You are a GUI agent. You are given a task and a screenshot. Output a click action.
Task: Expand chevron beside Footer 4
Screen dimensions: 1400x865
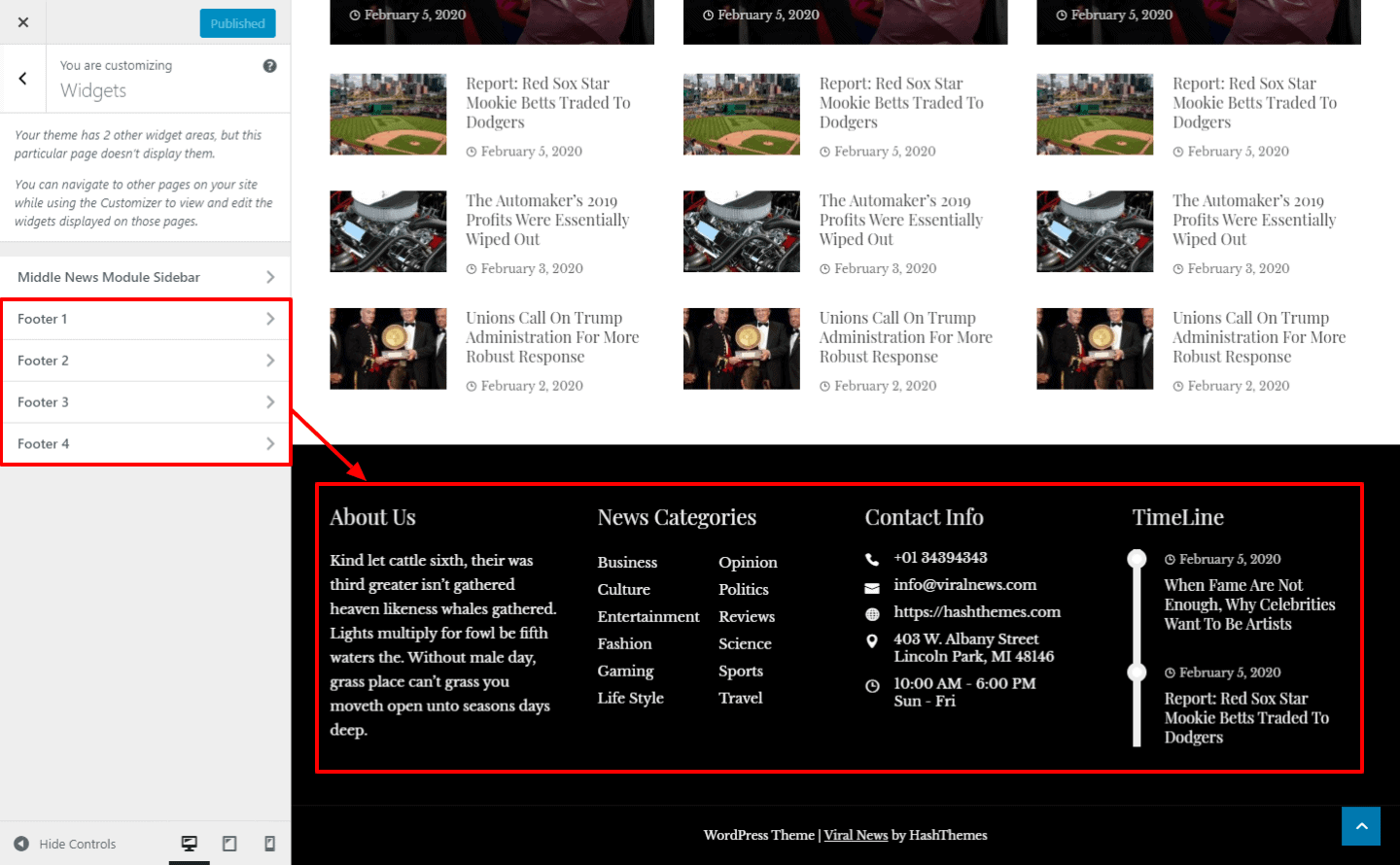pyautogui.click(x=270, y=444)
